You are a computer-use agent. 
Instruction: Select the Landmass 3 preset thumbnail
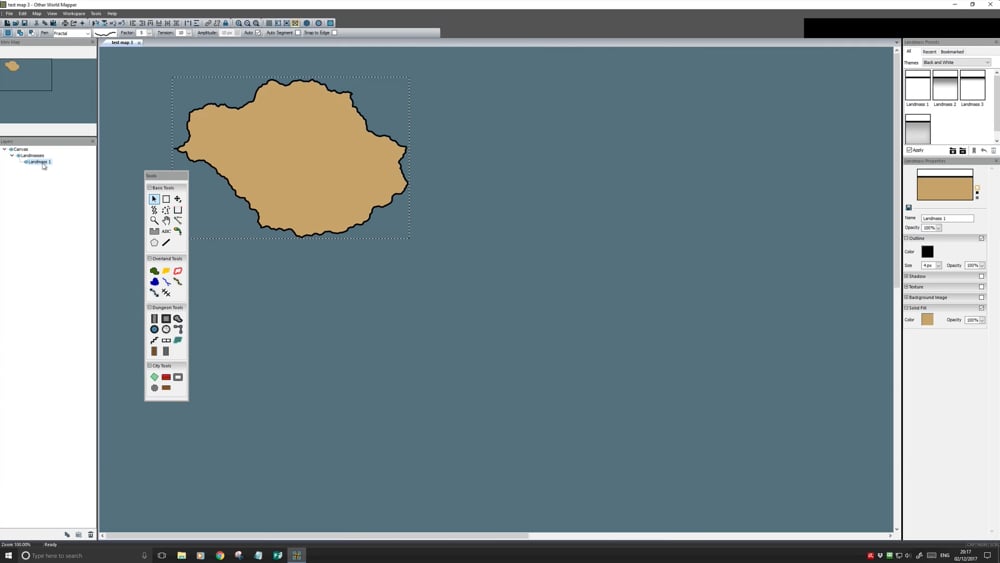click(973, 85)
